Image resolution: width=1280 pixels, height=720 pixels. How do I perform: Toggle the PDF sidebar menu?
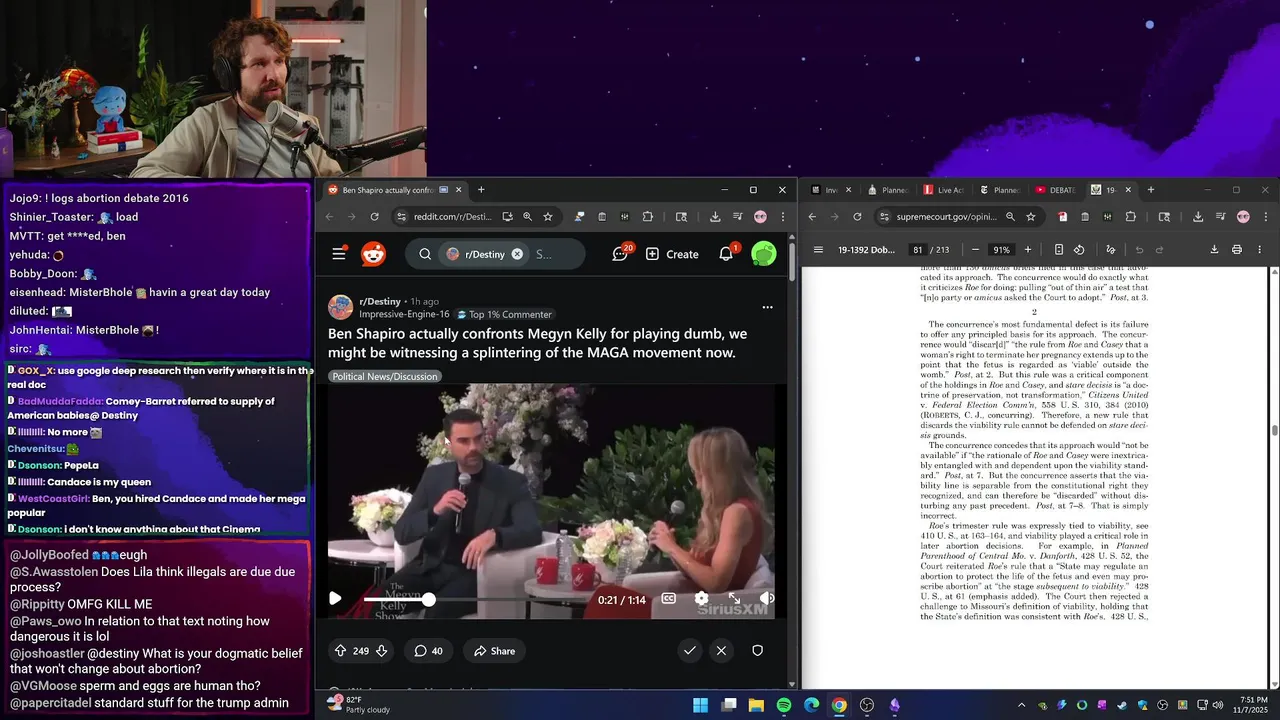click(x=818, y=249)
